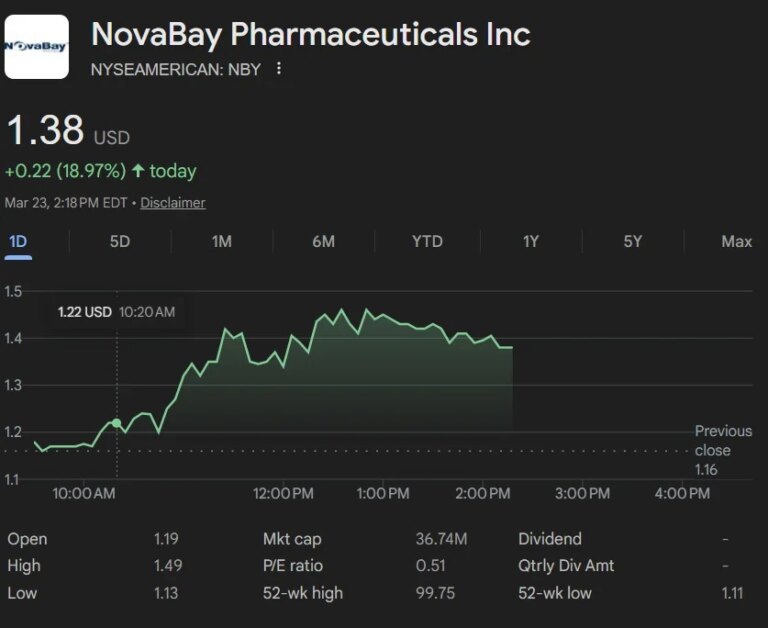Switch to the 5D chart tab
768x628 pixels.
[x=120, y=241]
